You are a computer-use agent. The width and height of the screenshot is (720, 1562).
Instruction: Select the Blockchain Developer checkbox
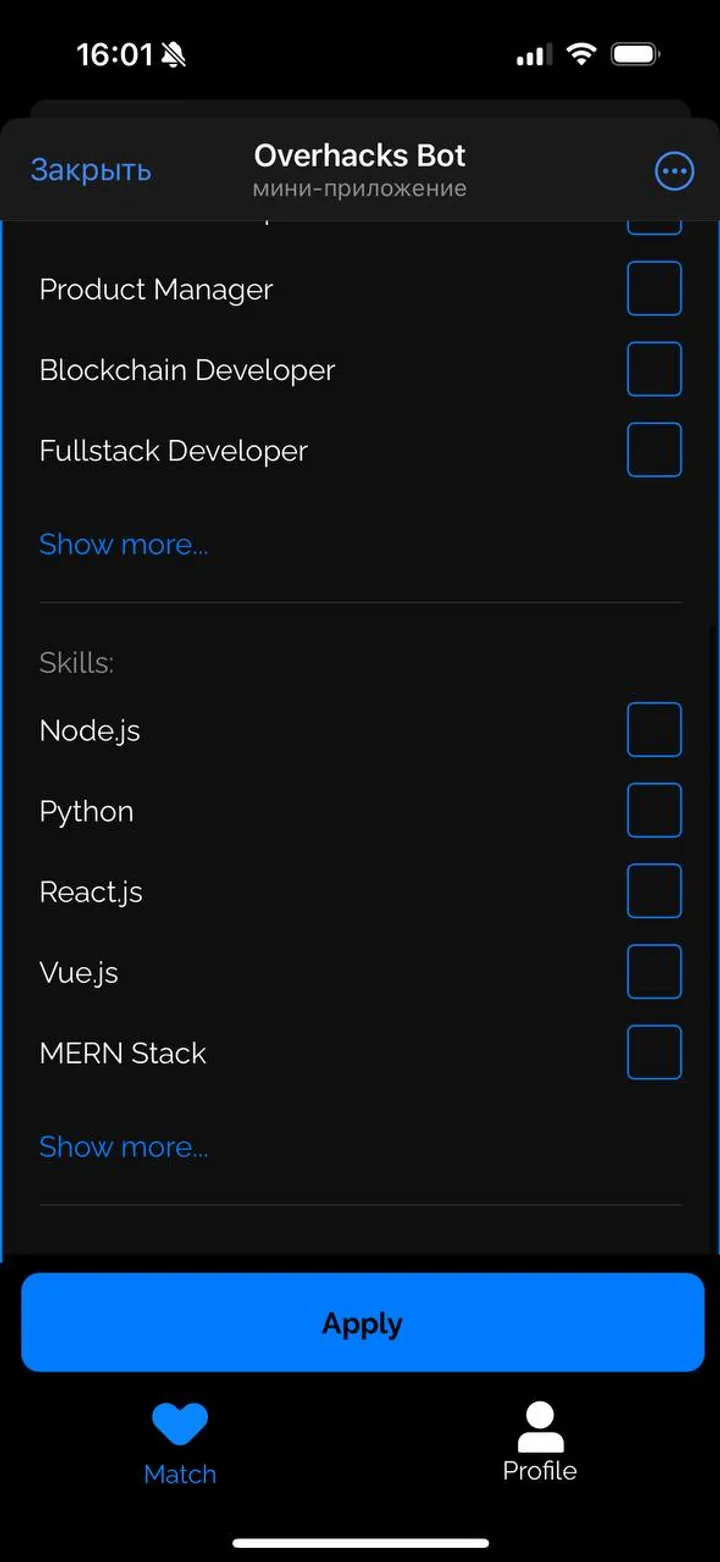654,369
